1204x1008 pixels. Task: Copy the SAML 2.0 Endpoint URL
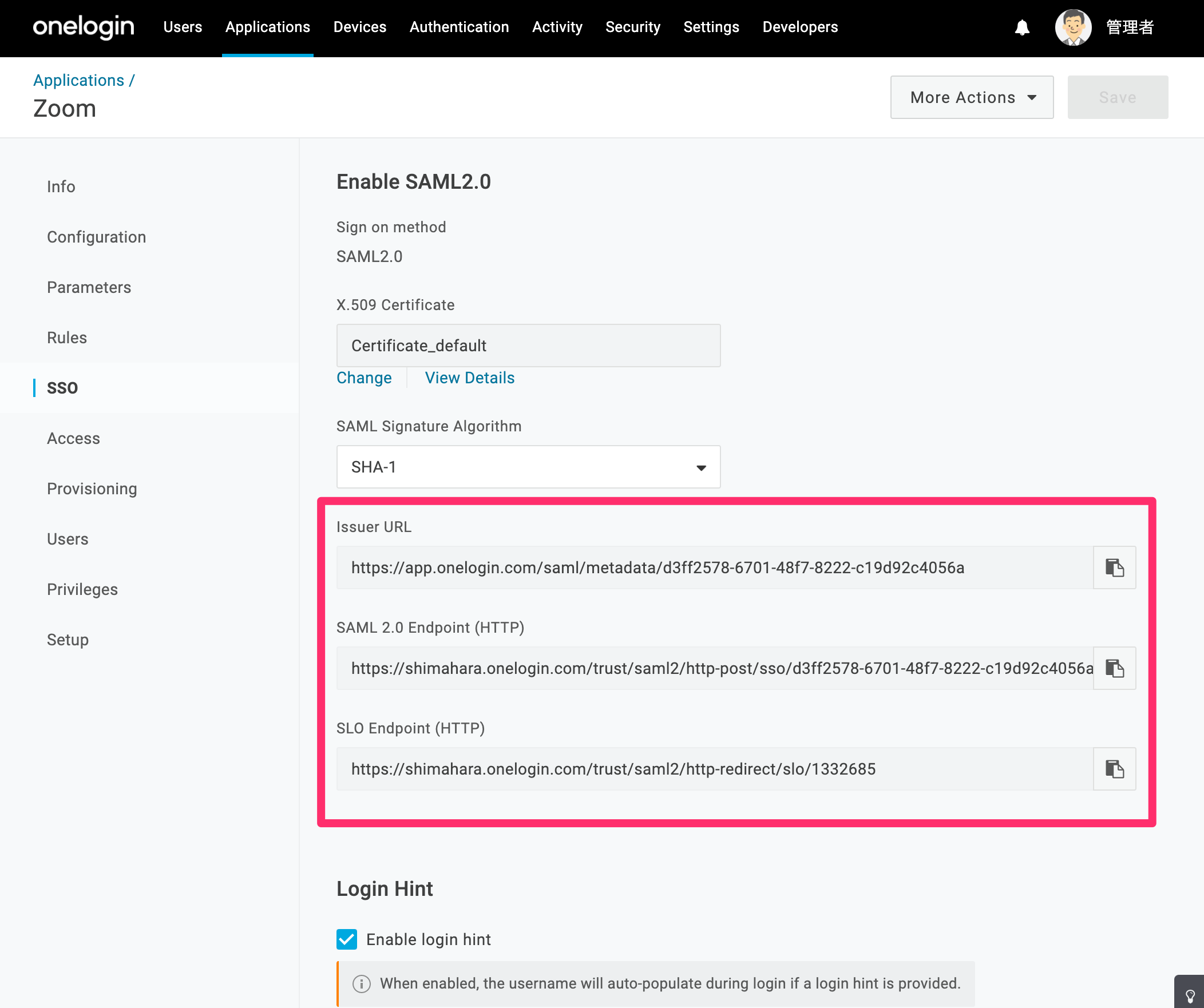click(x=1114, y=668)
